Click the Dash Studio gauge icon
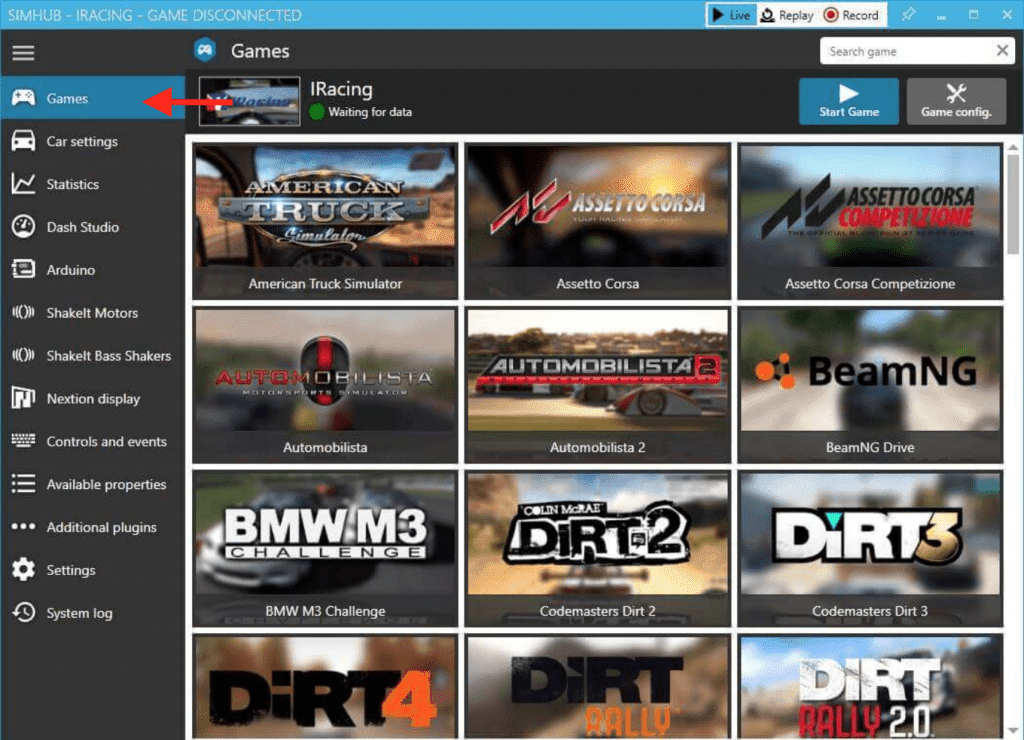The width and height of the screenshot is (1024, 740). coord(23,227)
